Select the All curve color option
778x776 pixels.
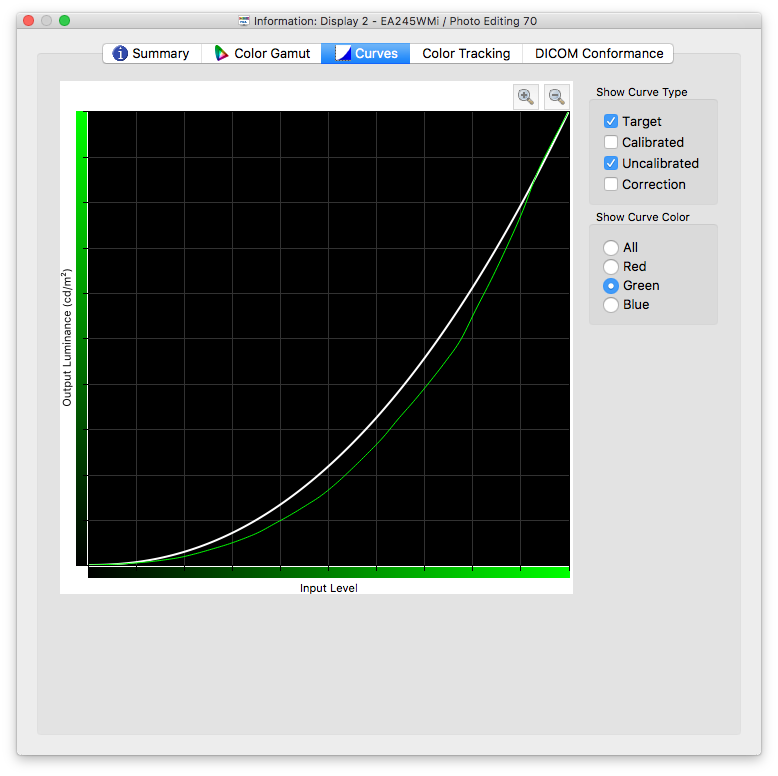[611, 248]
